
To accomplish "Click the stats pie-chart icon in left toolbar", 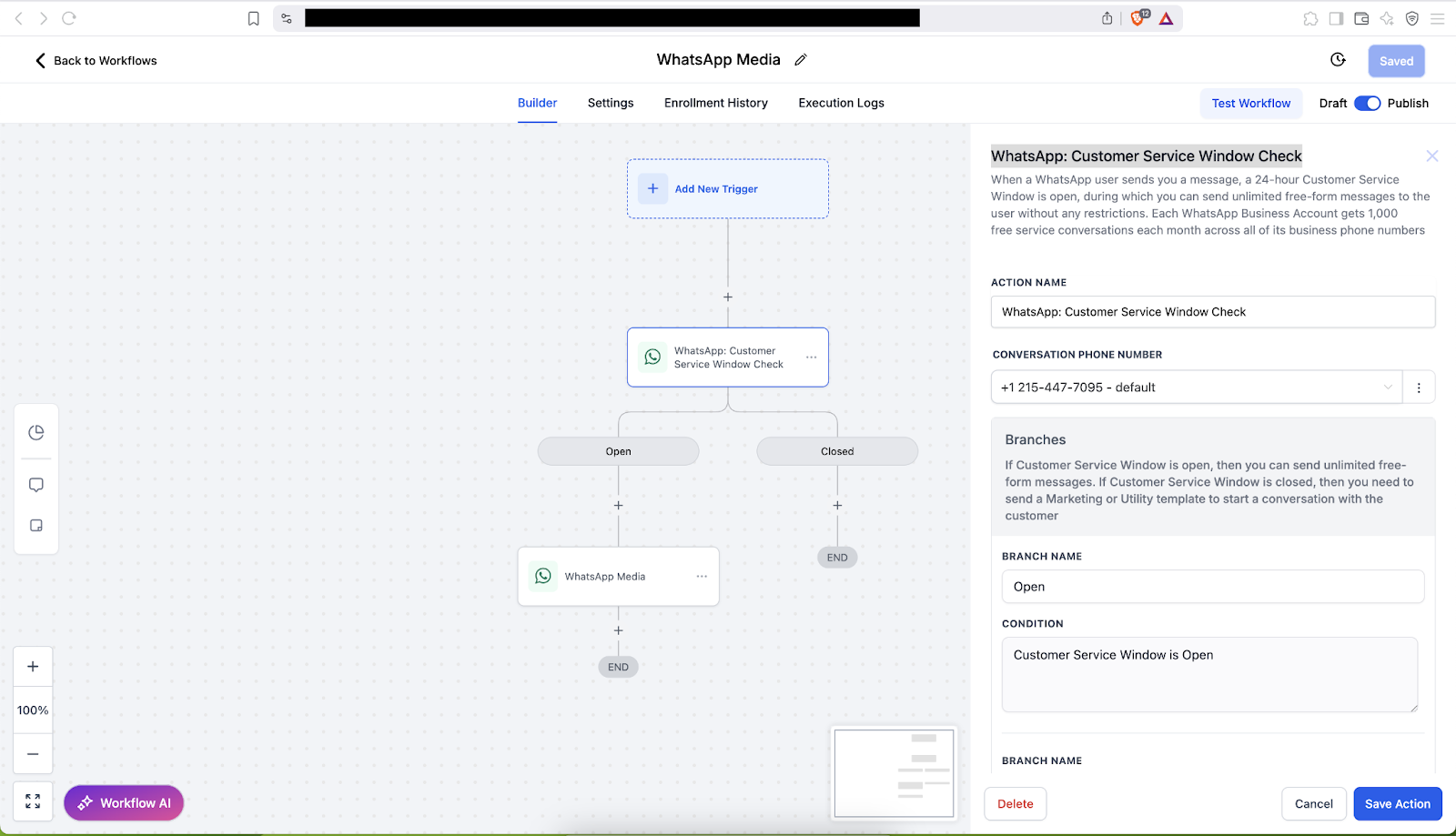I will pos(36,433).
